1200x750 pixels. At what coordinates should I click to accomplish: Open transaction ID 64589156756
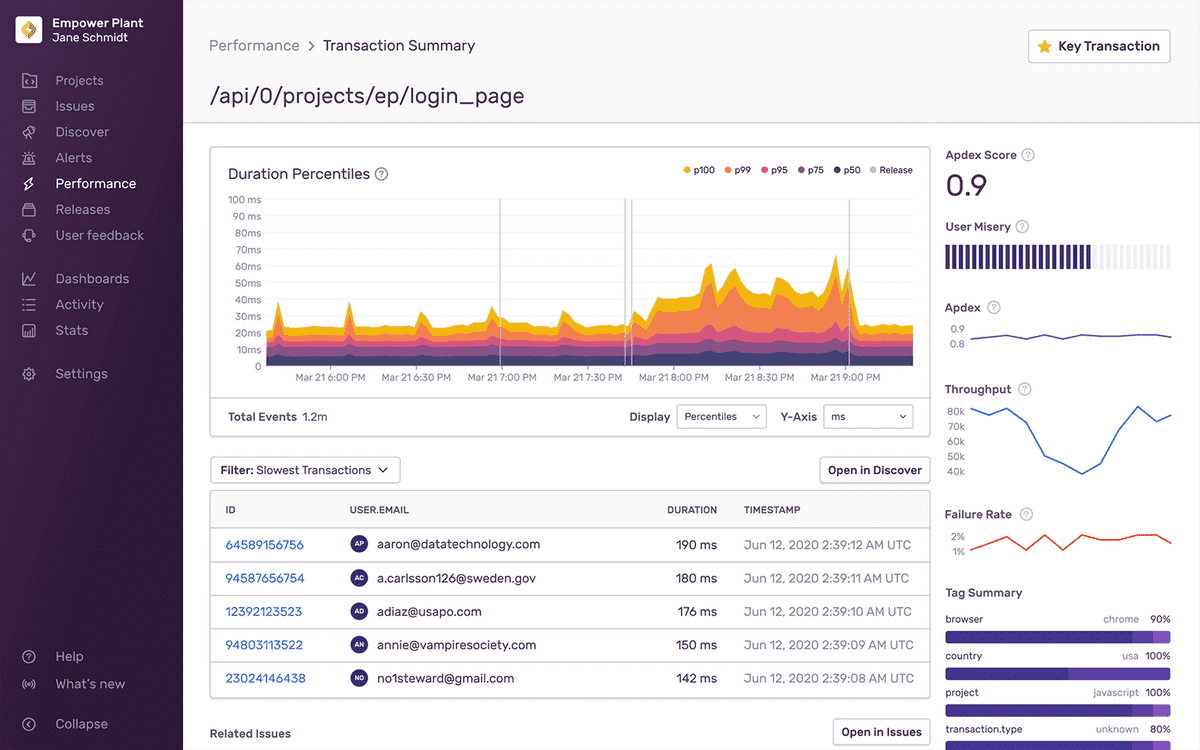coord(264,545)
